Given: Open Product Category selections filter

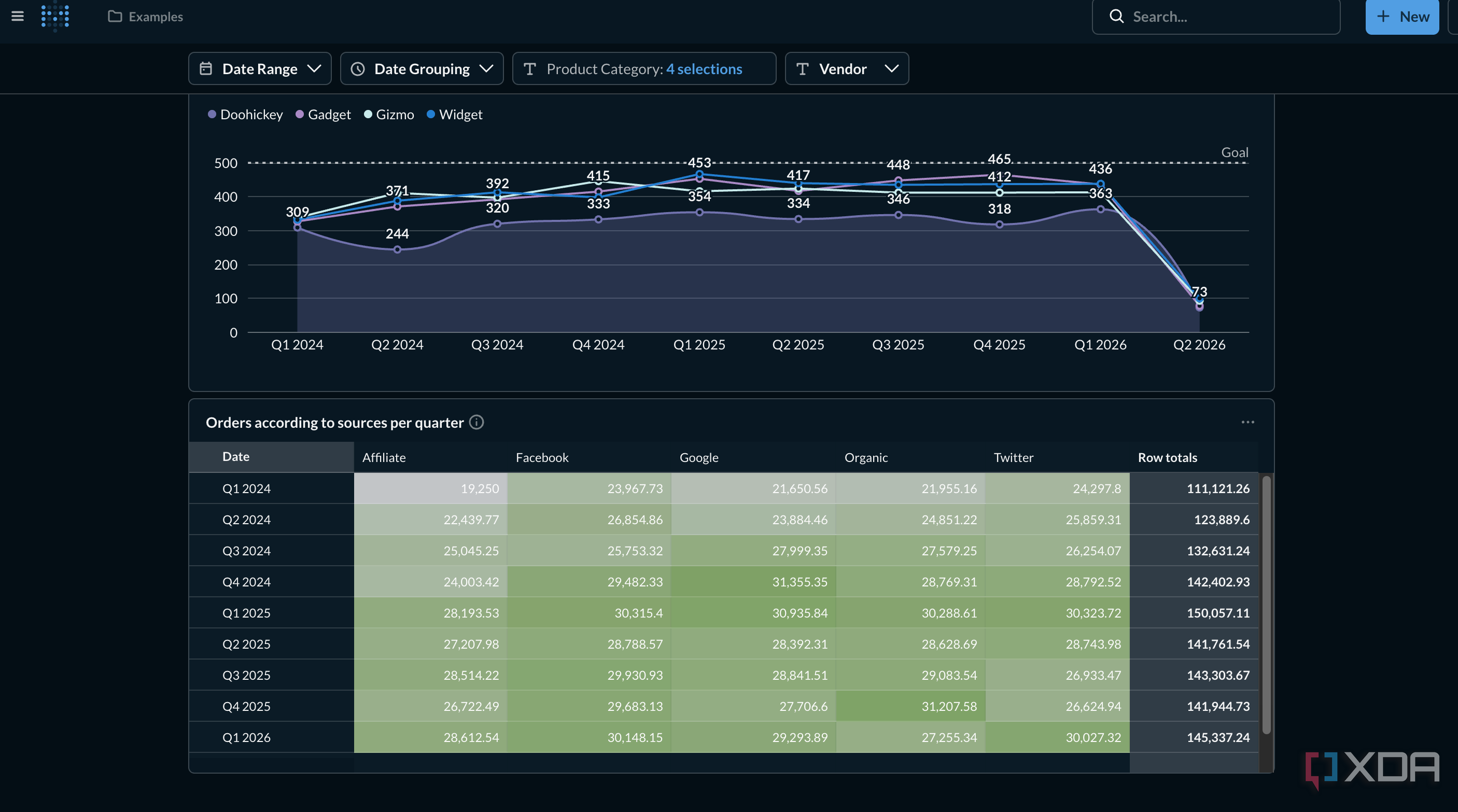Looking at the screenshot, I should coord(644,68).
